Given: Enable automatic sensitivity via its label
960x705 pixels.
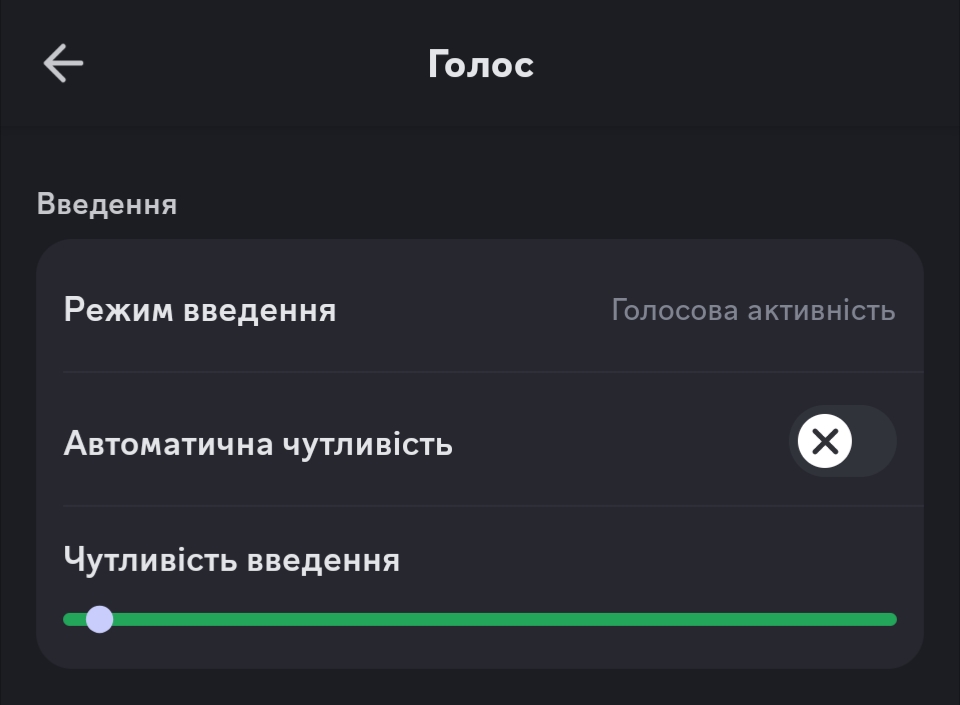Looking at the screenshot, I should click(258, 443).
